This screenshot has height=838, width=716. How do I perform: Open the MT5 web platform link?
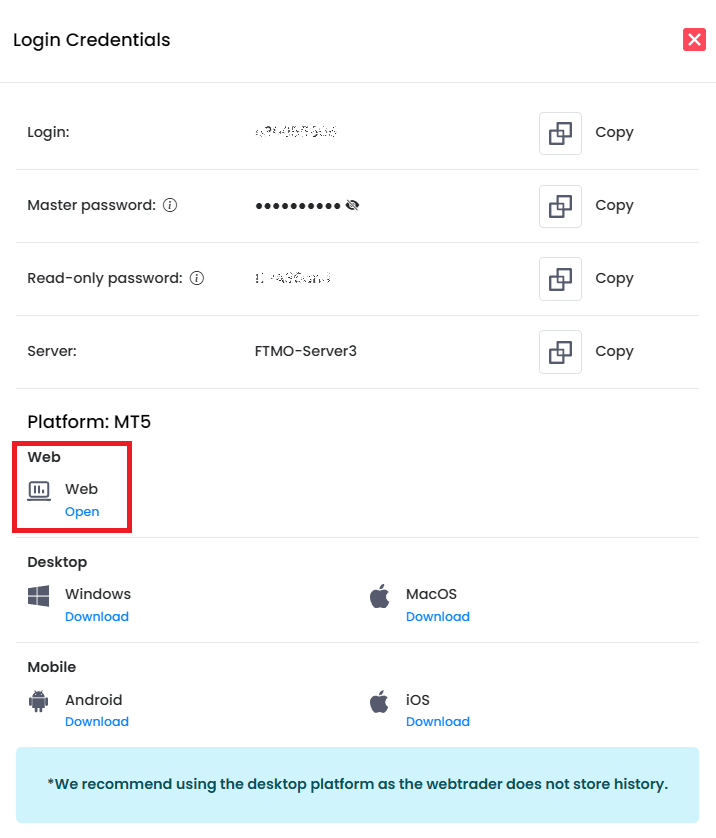[x=82, y=512]
